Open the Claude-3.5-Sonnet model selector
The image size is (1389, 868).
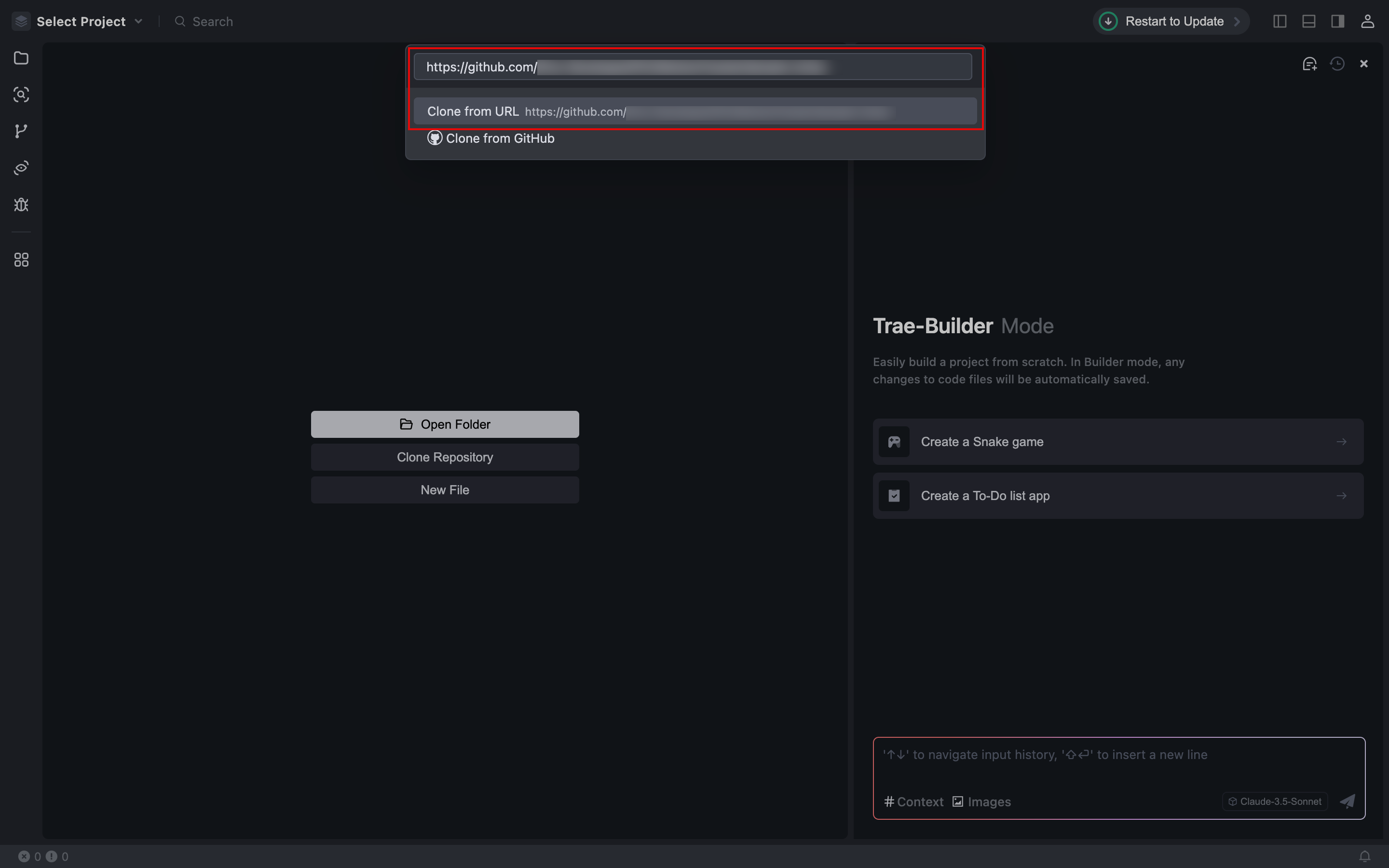pos(1275,801)
